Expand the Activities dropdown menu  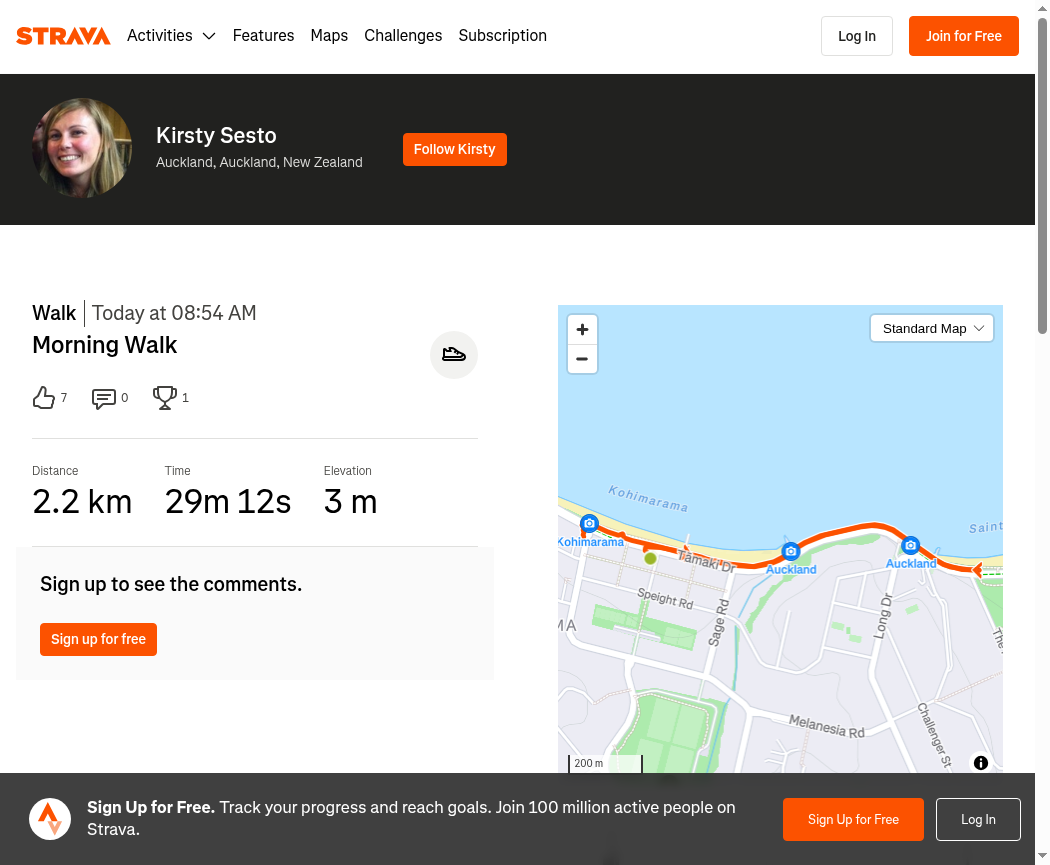171,35
